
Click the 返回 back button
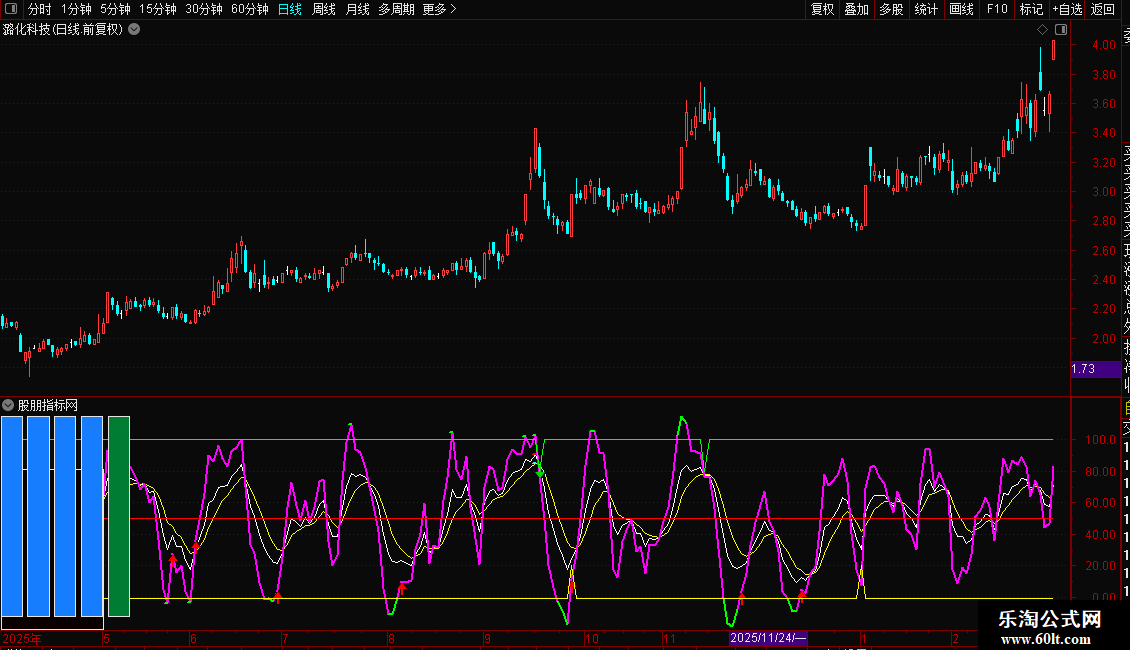click(x=1103, y=9)
